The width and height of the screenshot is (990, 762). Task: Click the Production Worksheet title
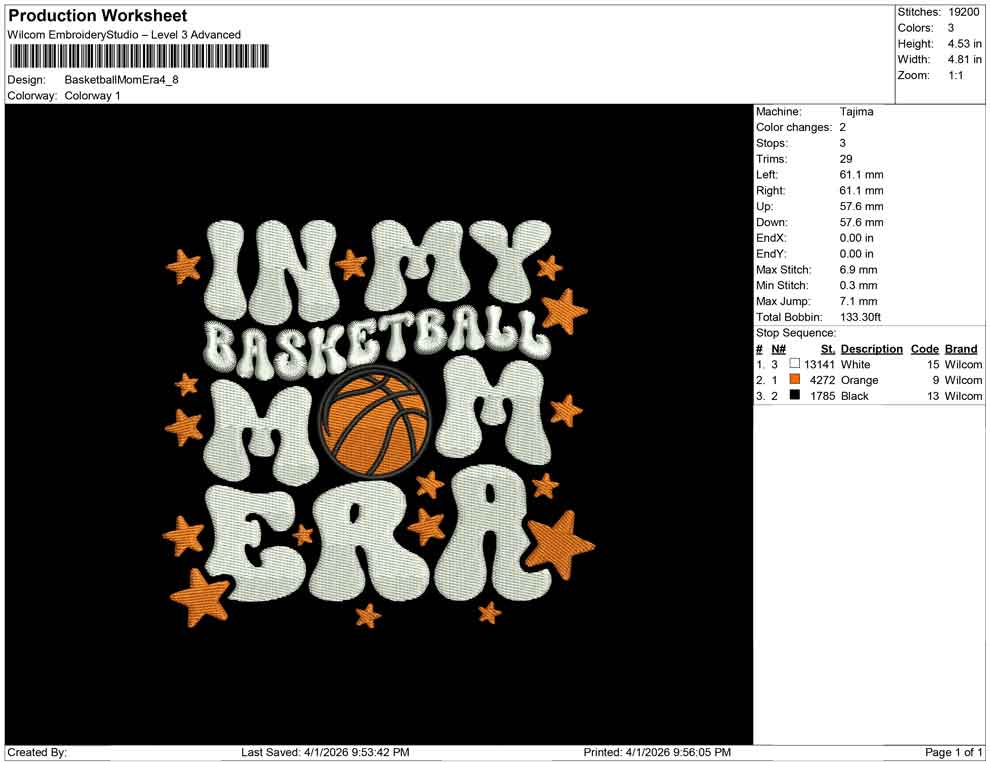pyautogui.click(x=97, y=15)
